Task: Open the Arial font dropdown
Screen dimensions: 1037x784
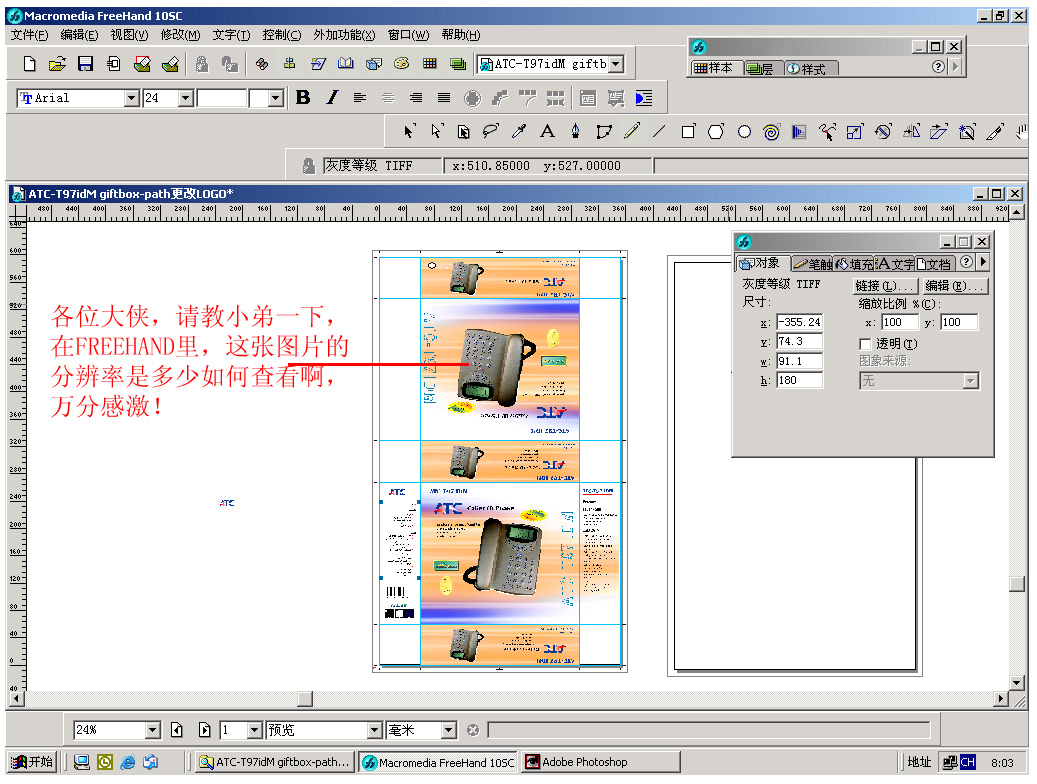Action: coord(132,99)
